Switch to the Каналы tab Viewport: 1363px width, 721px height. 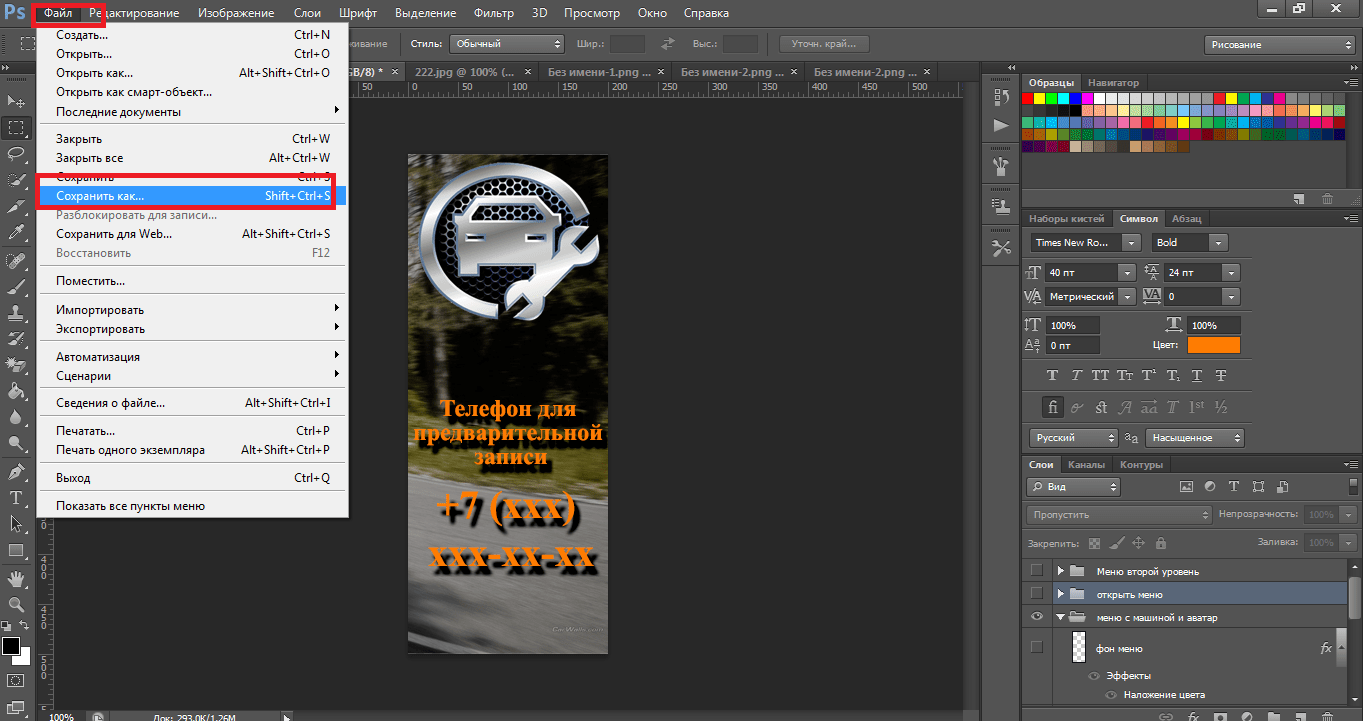coord(1086,465)
